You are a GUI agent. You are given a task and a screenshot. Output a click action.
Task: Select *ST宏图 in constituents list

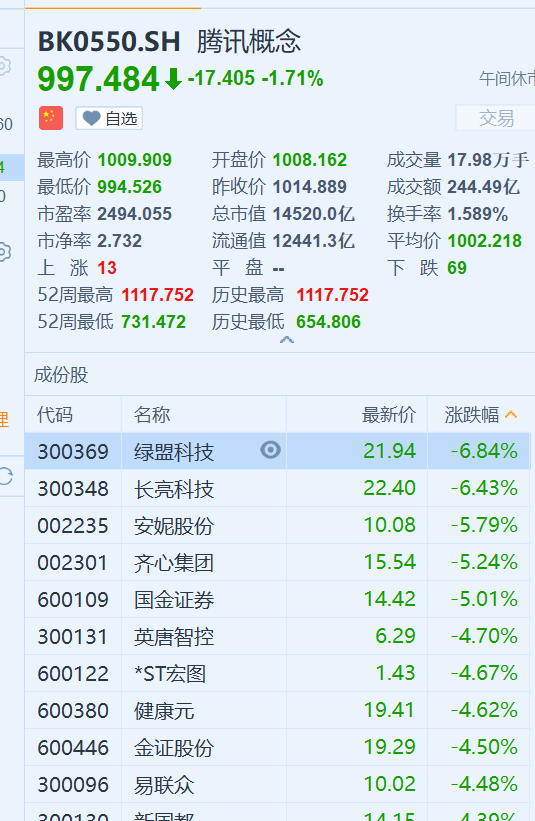(x=277, y=673)
